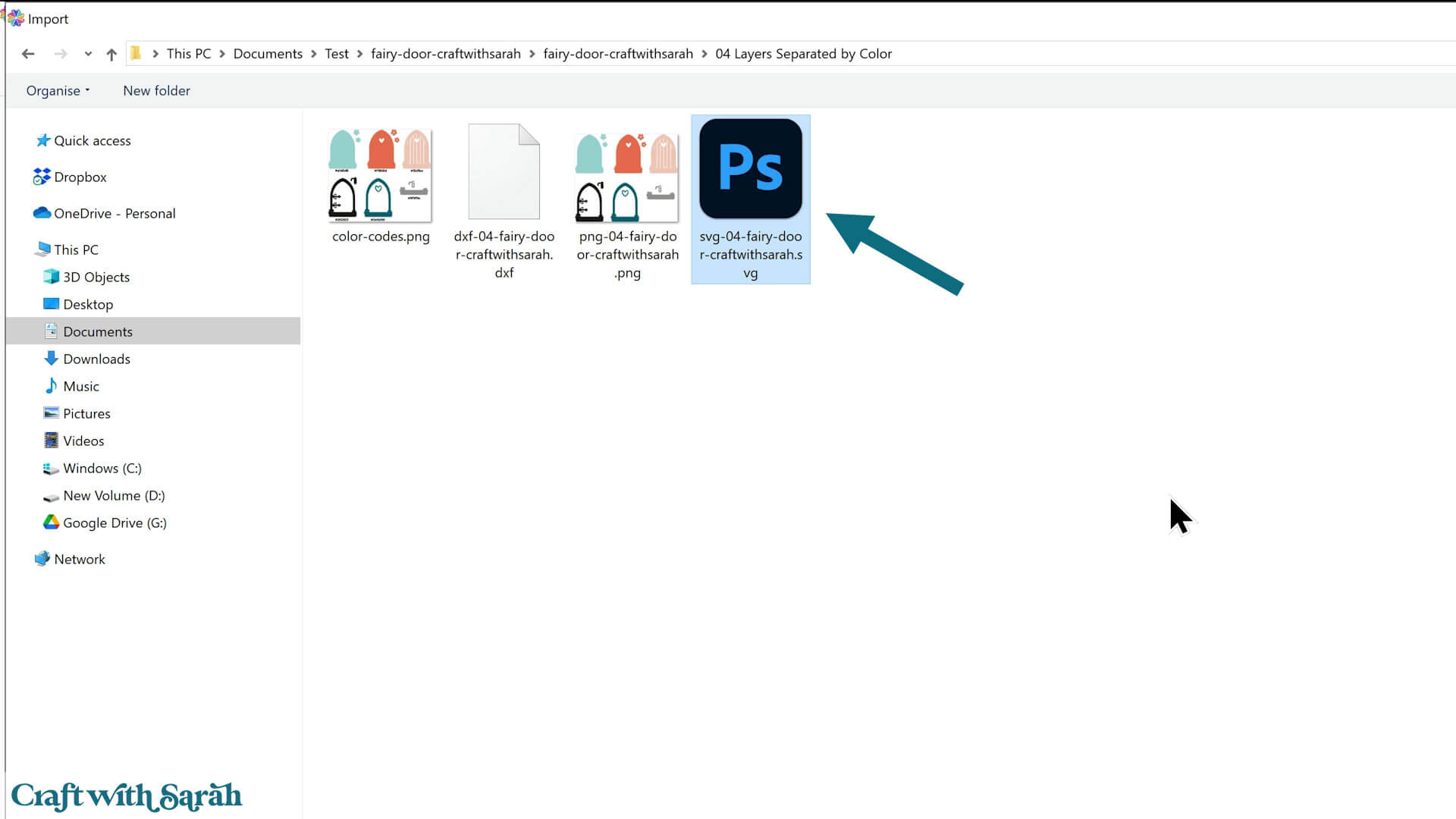Screen dimensions: 1456x819
Task: Click the Up one level arrow
Action: pos(111,54)
